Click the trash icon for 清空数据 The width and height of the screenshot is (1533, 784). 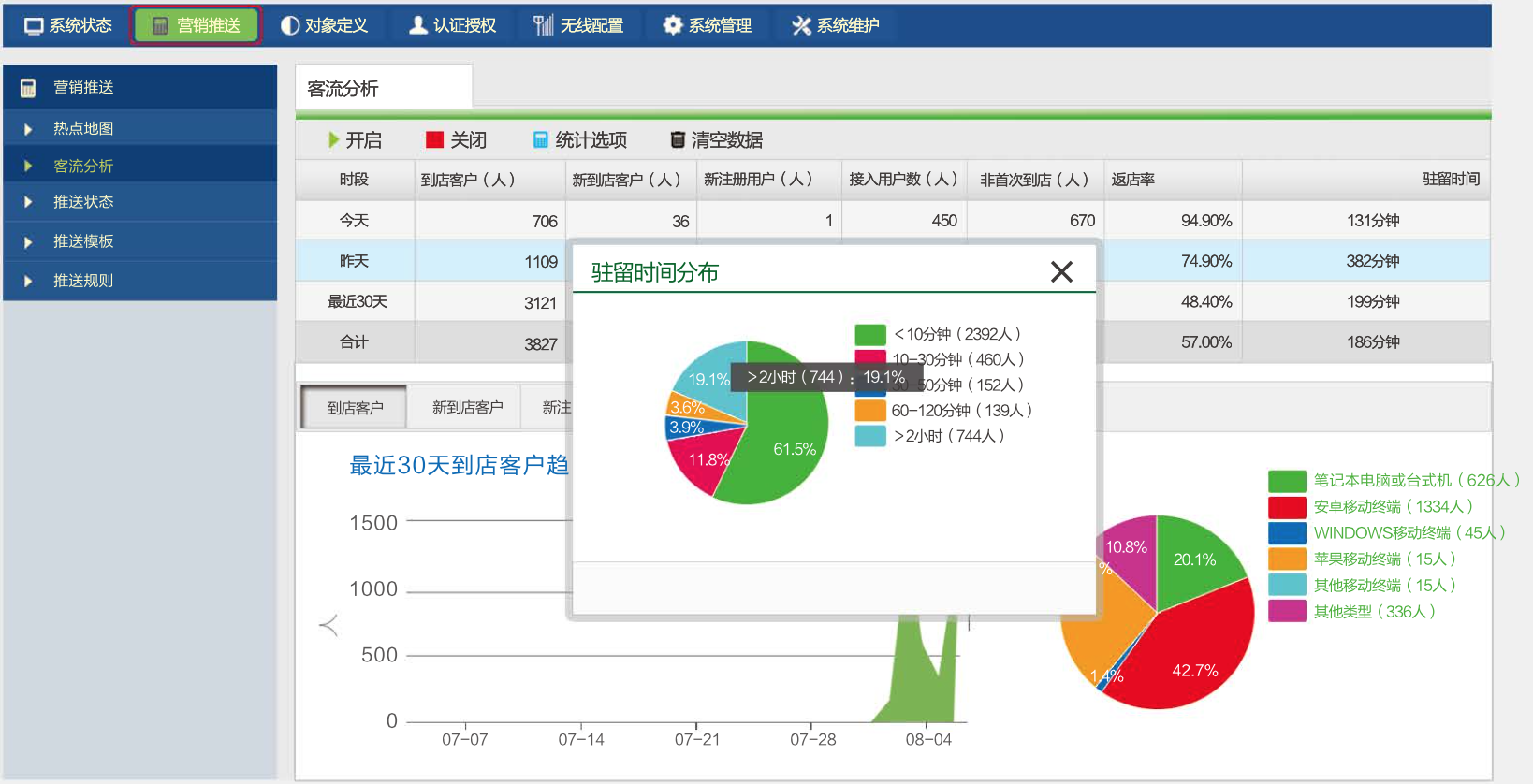point(678,140)
